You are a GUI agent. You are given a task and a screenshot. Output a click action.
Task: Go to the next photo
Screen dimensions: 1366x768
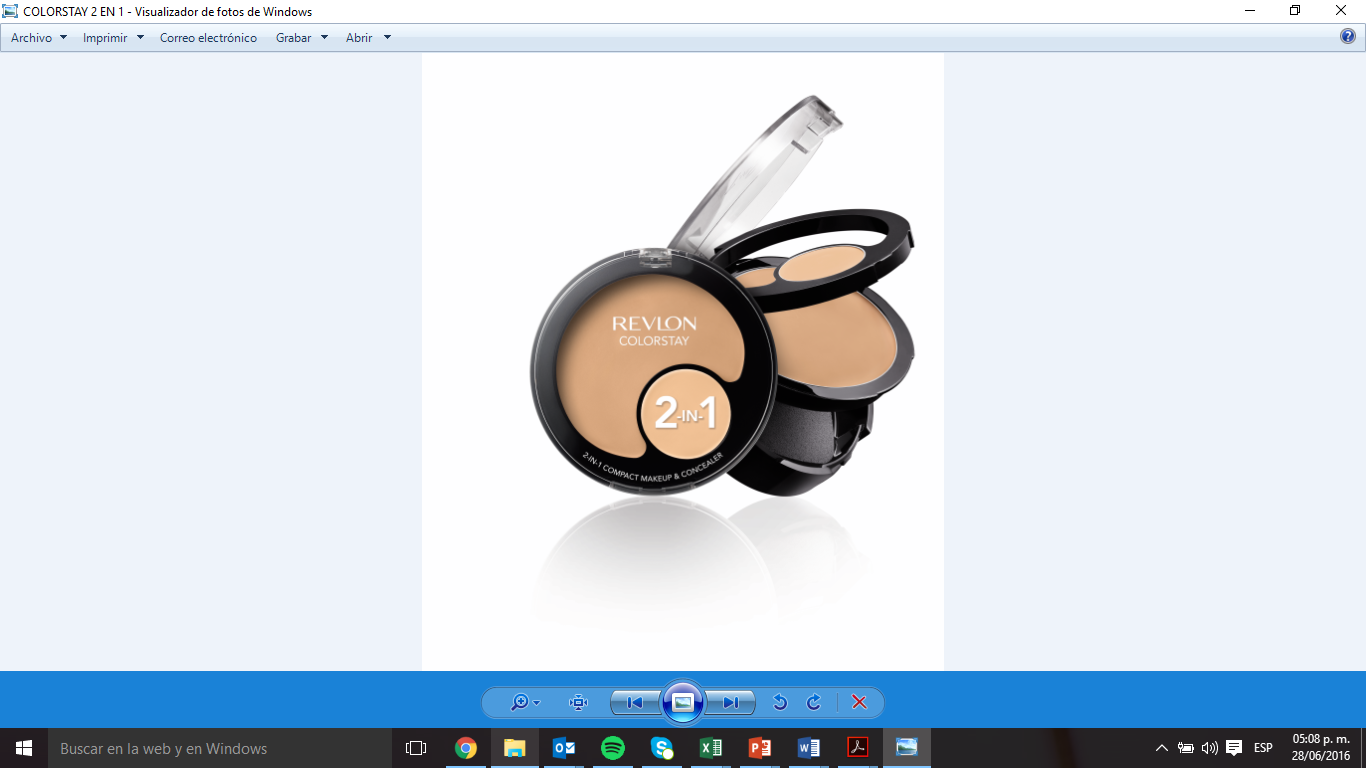tap(730, 703)
